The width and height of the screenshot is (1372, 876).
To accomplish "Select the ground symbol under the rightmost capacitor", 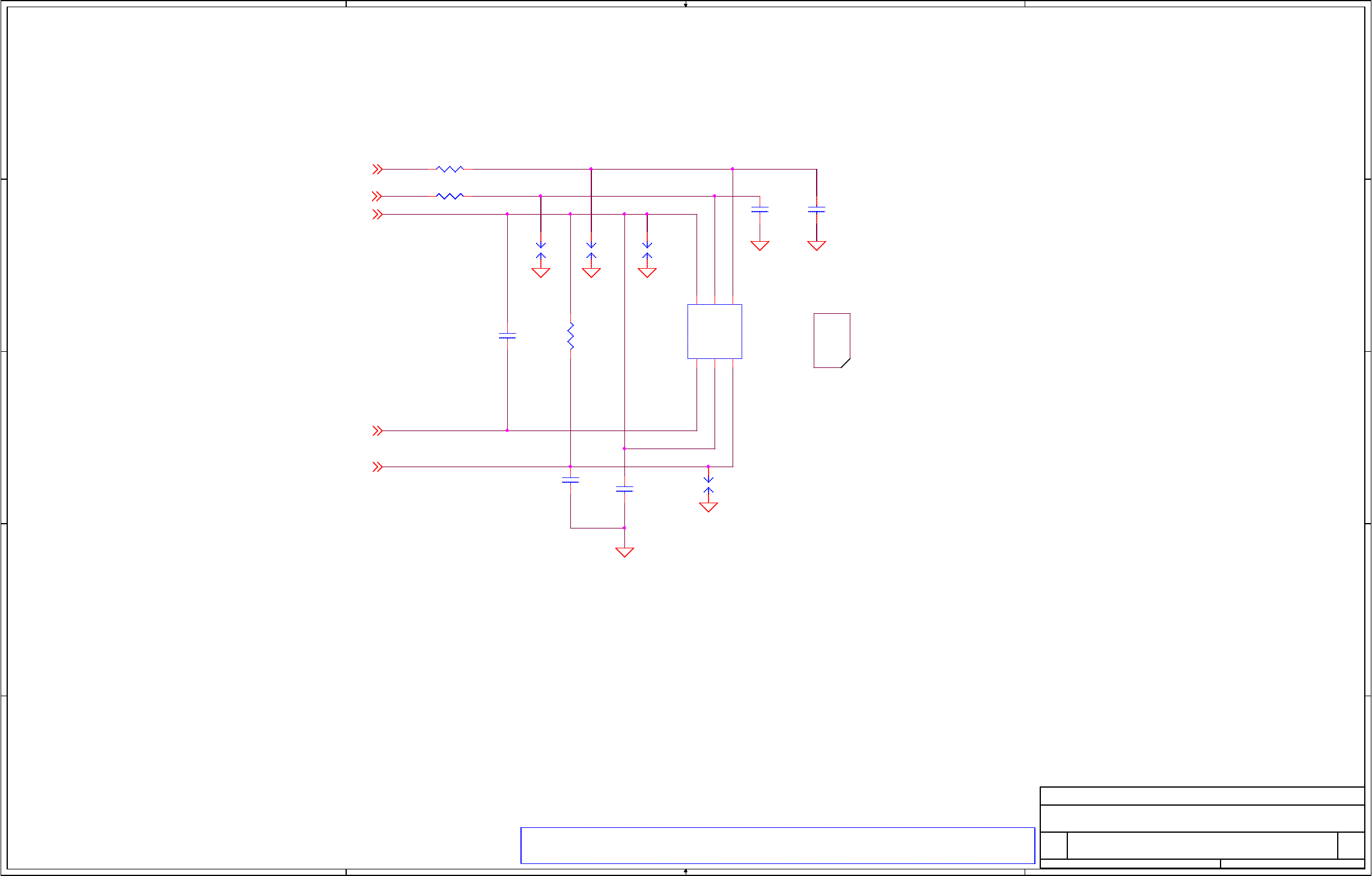I will 817,245.
